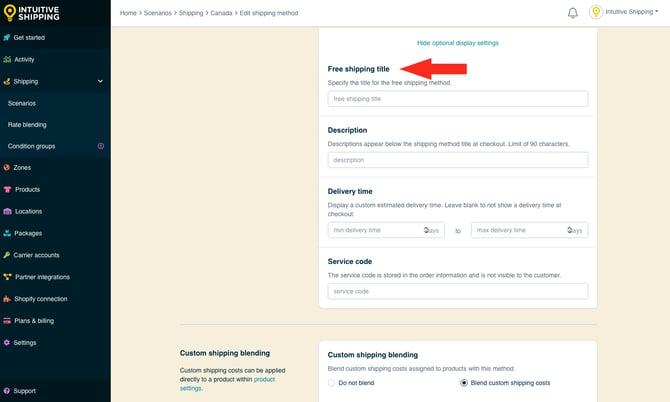Viewport: 670px width, 402px height.
Task: Click the Edit shipping method breadcrumb text
Action: 269,13
